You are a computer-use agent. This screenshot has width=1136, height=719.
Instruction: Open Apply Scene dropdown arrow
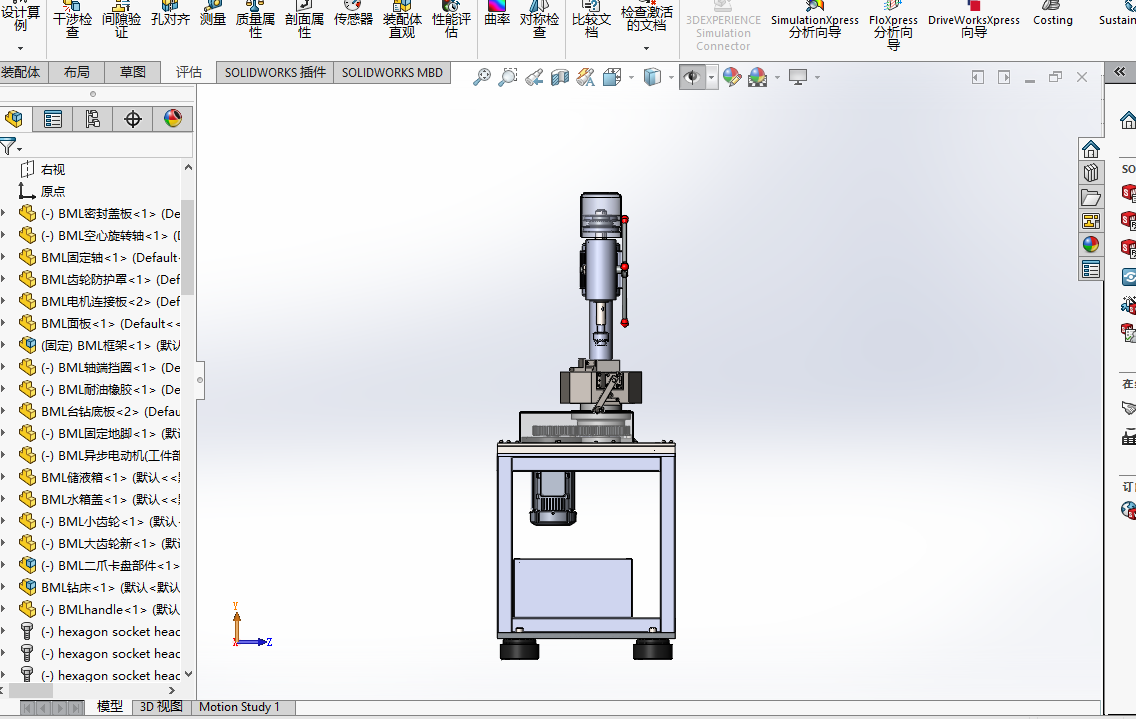click(x=777, y=77)
